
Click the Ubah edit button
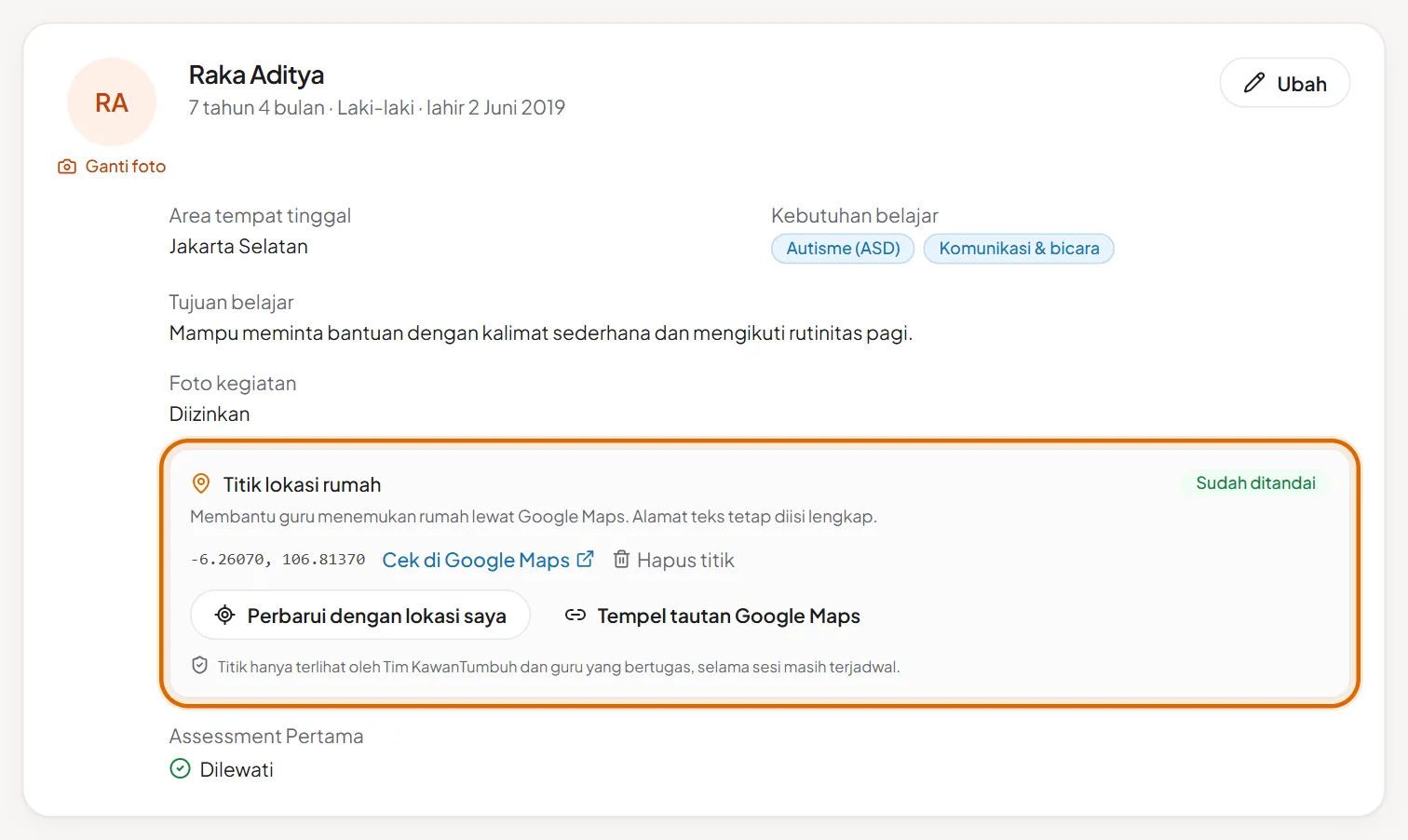[x=1284, y=83]
